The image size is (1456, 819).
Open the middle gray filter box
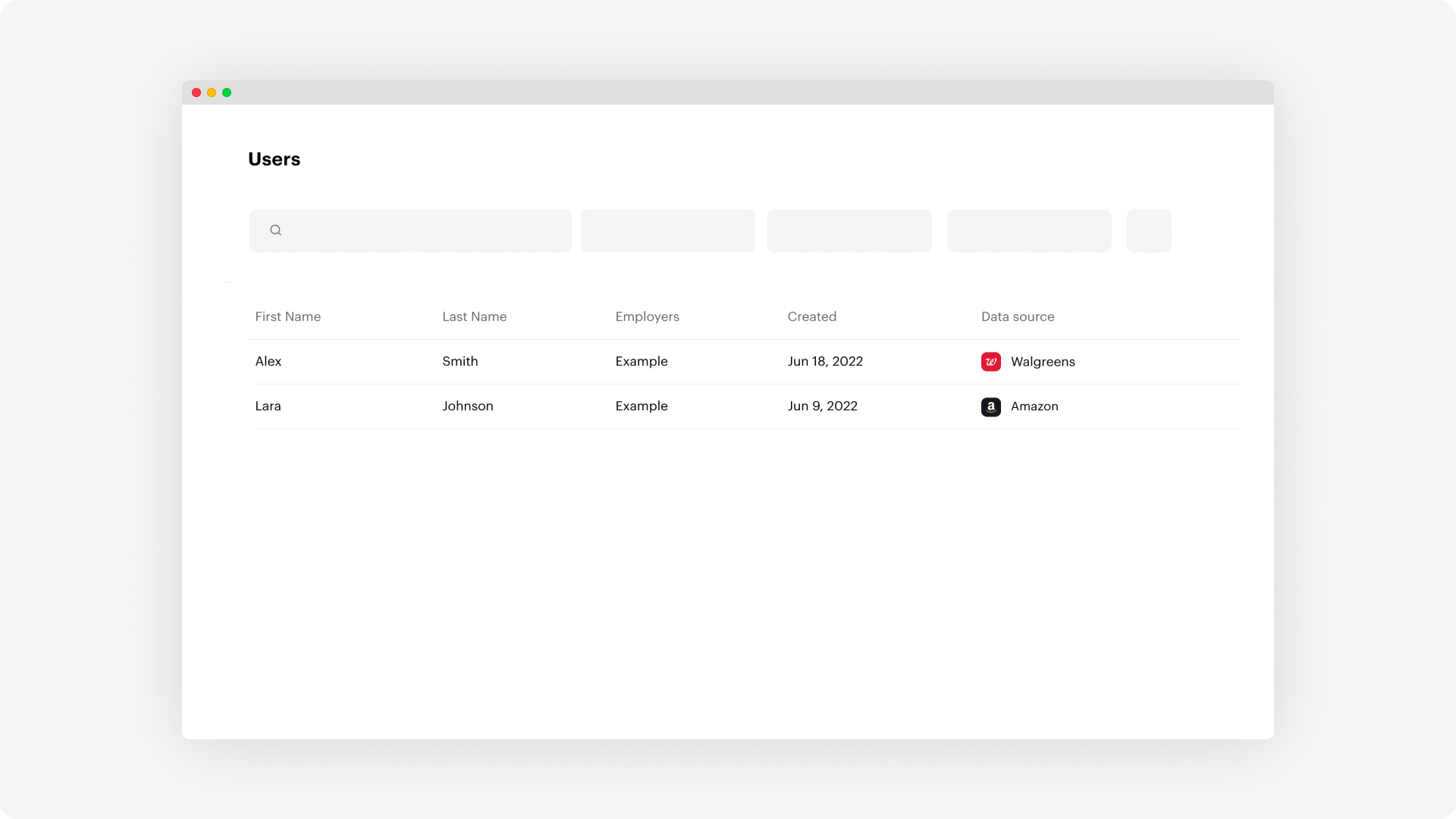pos(849,231)
